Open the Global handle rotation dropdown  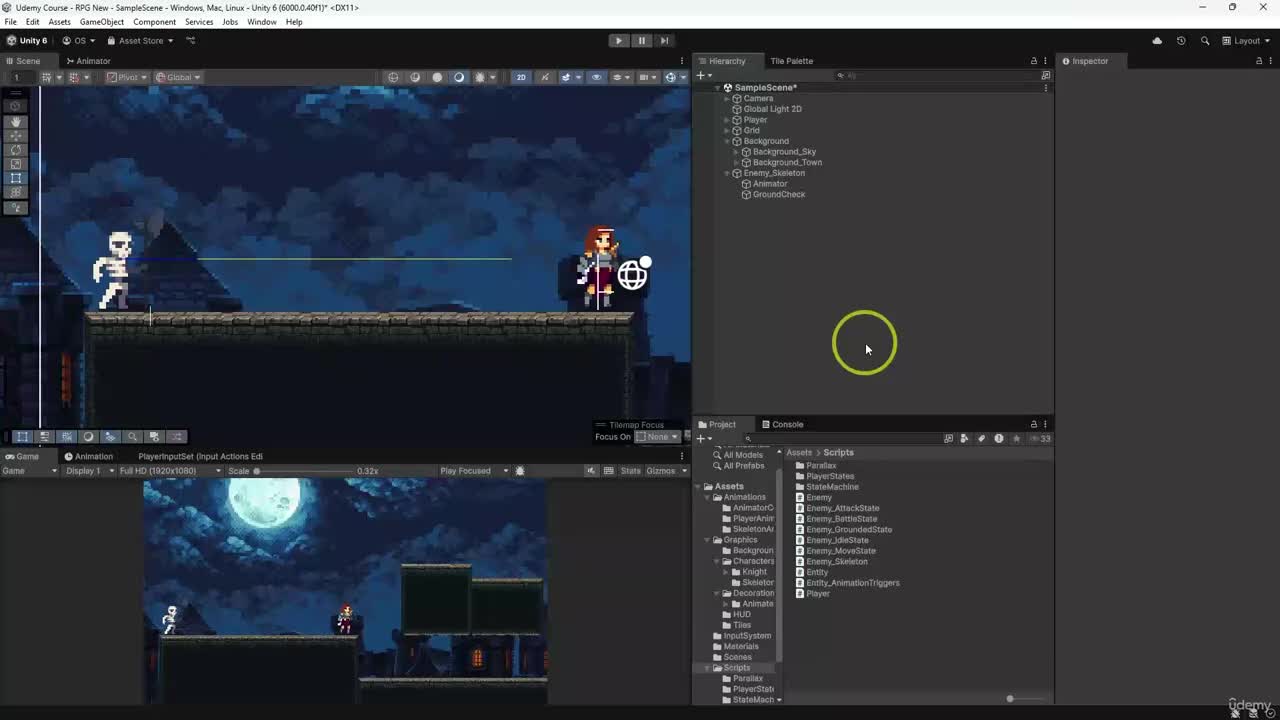pyautogui.click(x=179, y=77)
